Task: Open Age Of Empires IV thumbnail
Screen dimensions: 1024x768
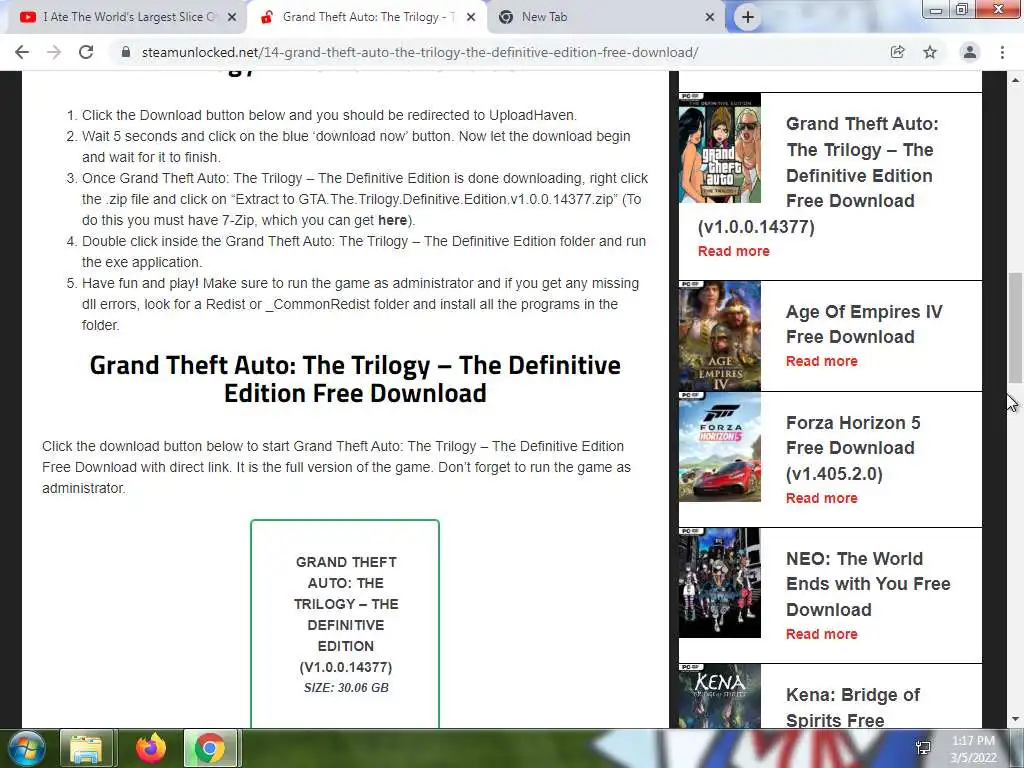Action: coord(720,336)
